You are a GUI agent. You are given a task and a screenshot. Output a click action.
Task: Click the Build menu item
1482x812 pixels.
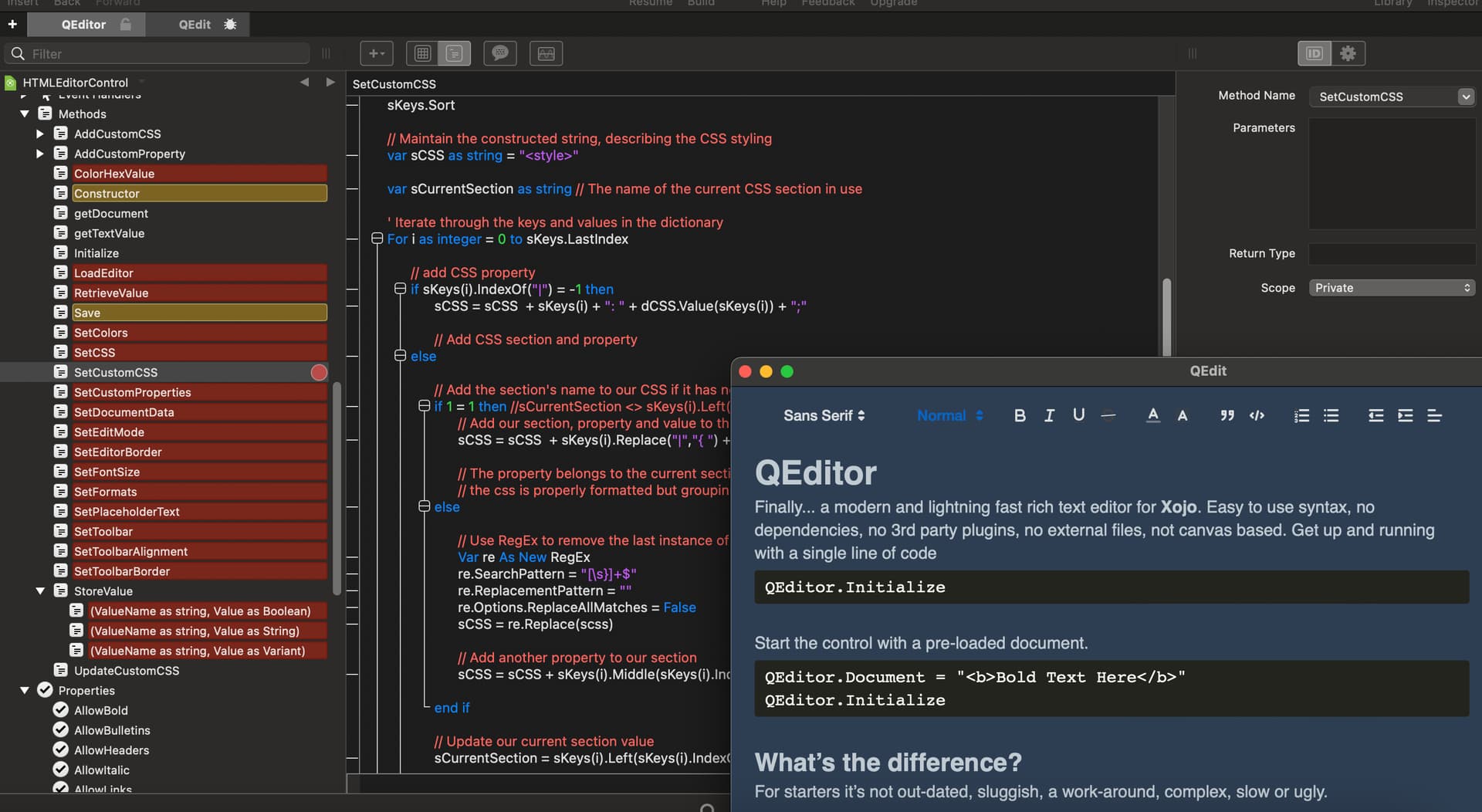[701, 3]
